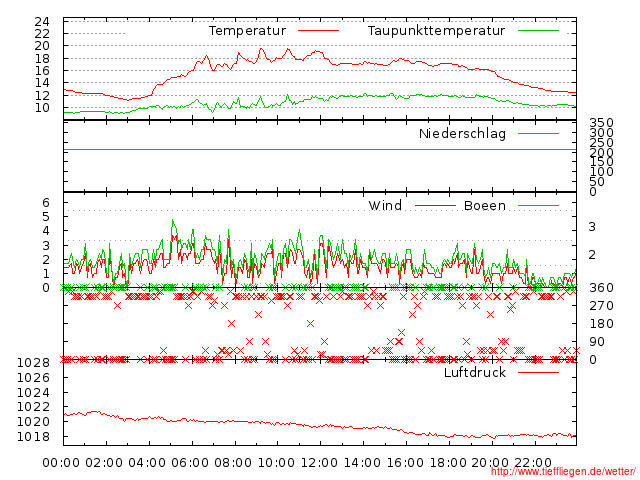Click the 18:00 time axis label
Screen dimensions: 640x480
click(448, 463)
